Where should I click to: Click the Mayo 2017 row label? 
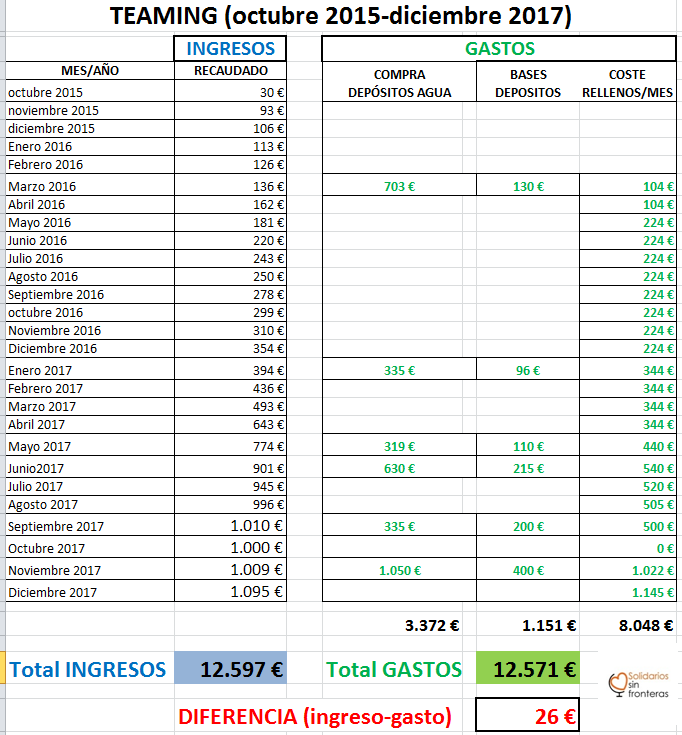click(x=90, y=446)
